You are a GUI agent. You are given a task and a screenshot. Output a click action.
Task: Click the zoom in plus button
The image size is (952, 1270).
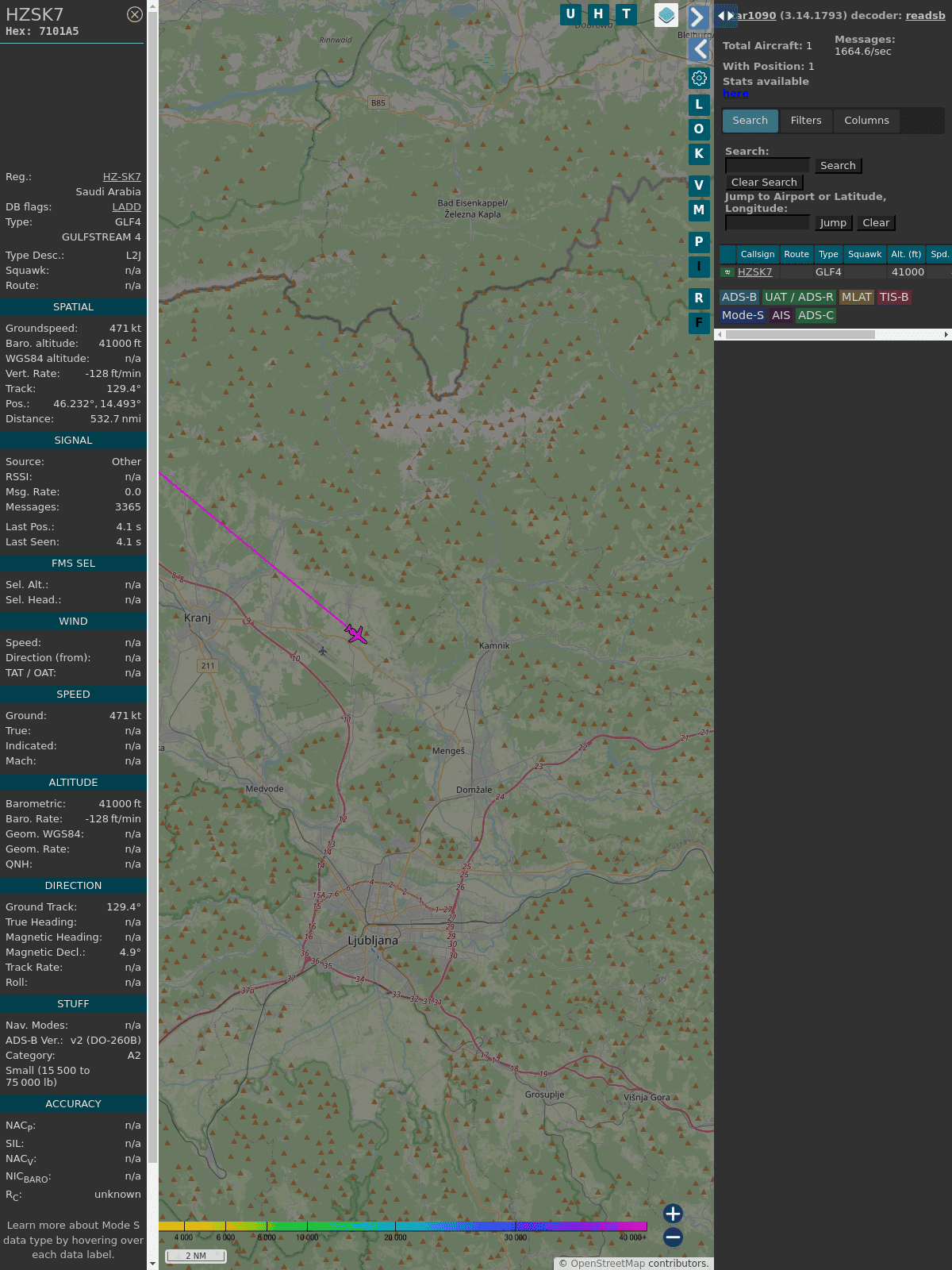[673, 1214]
